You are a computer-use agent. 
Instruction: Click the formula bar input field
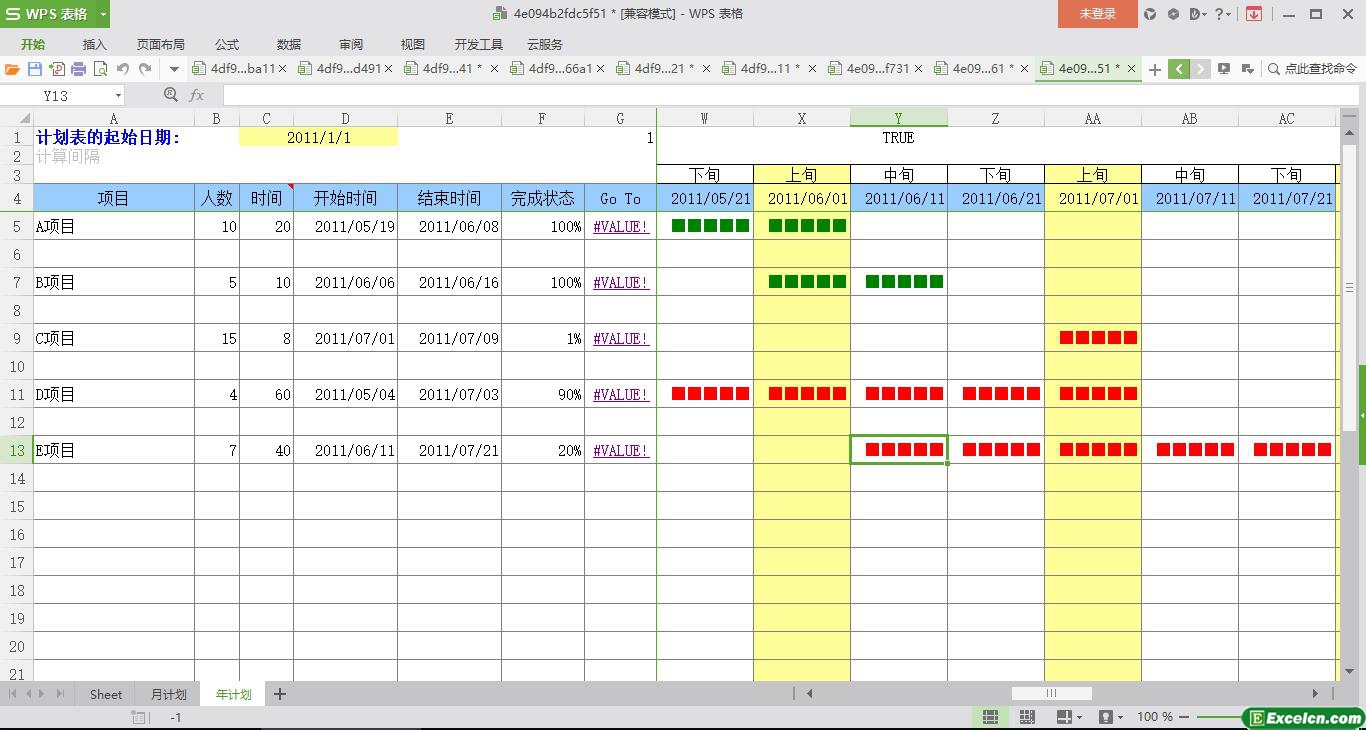point(792,95)
